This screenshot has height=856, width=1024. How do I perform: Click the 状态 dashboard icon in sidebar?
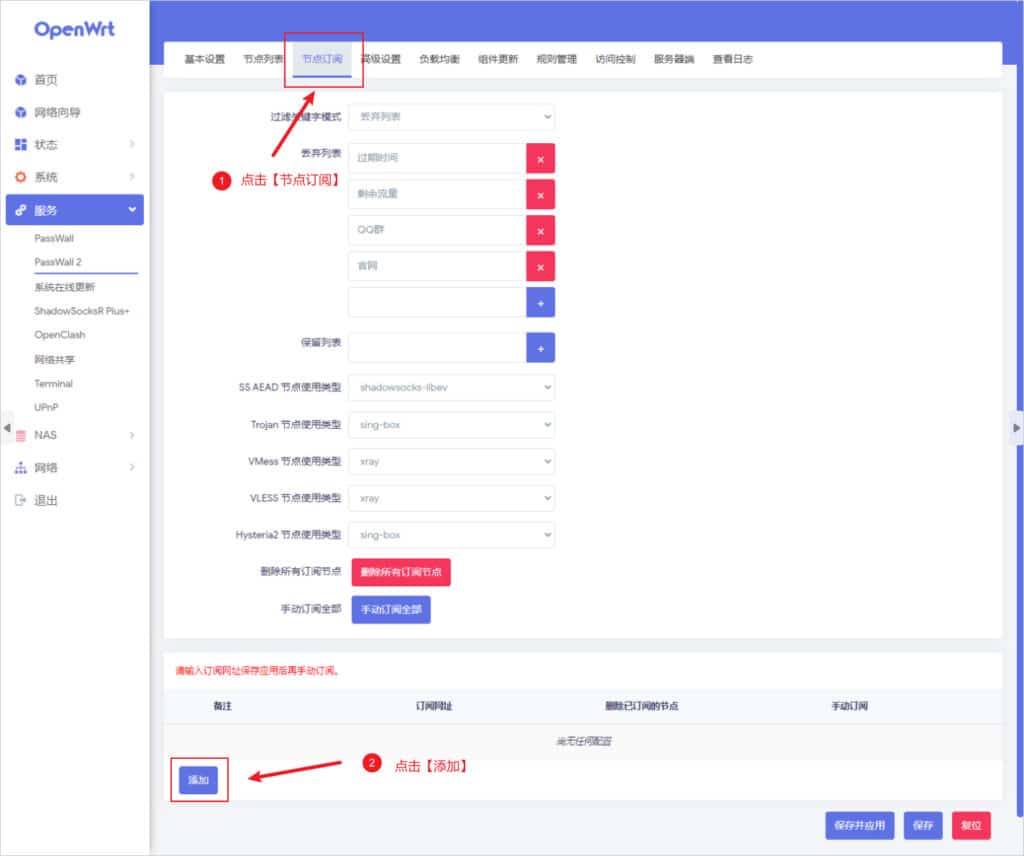21,145
